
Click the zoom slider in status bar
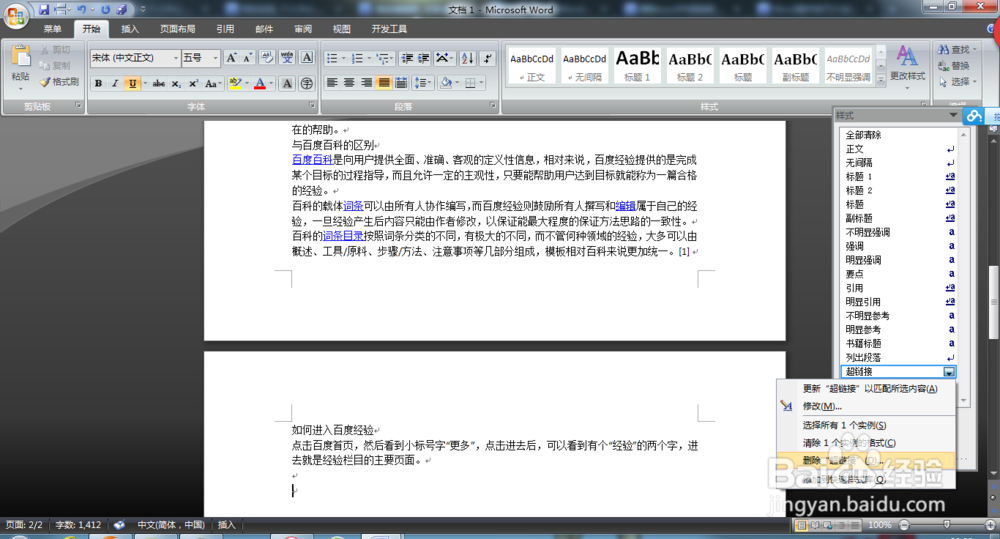point(946,525)
